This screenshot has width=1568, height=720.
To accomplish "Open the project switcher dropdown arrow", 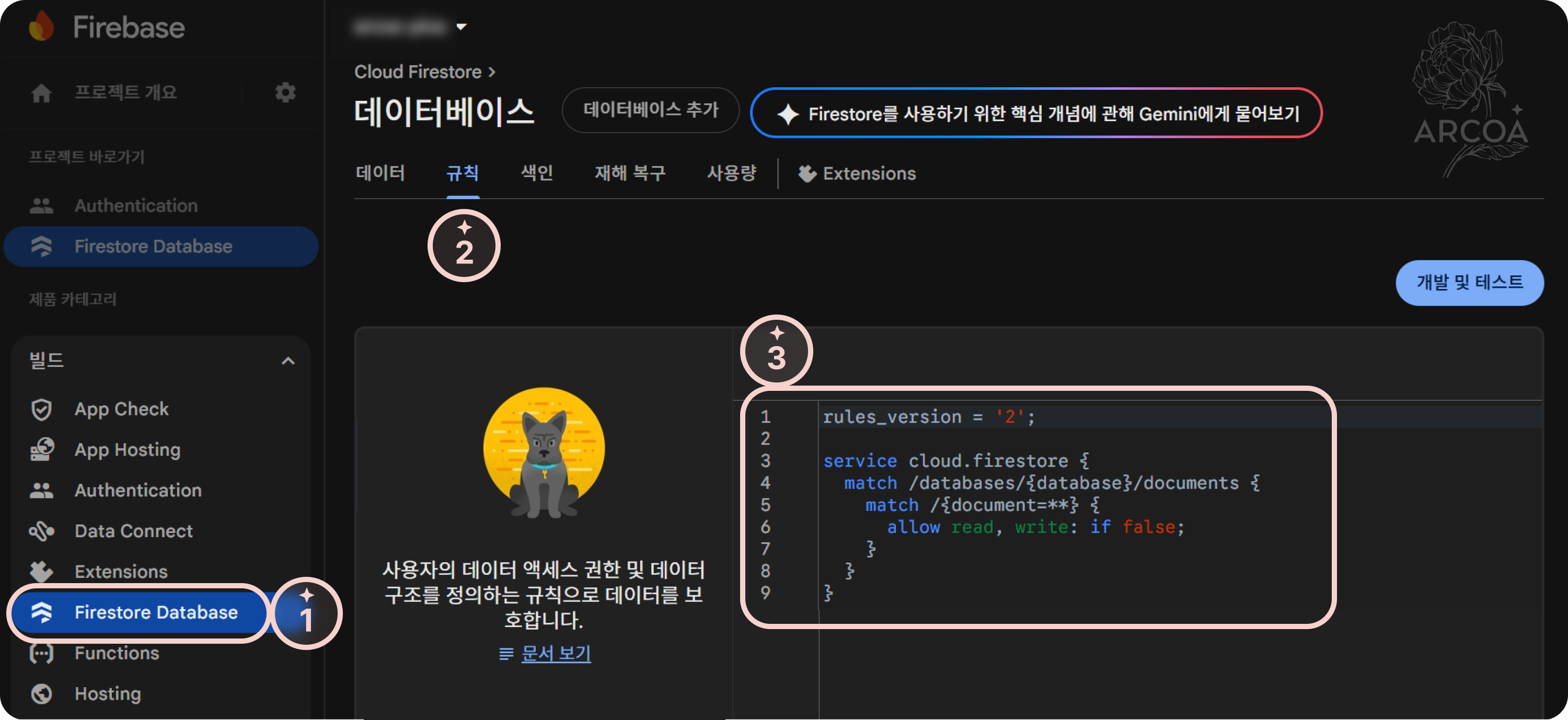I will (x=463, y=27).
